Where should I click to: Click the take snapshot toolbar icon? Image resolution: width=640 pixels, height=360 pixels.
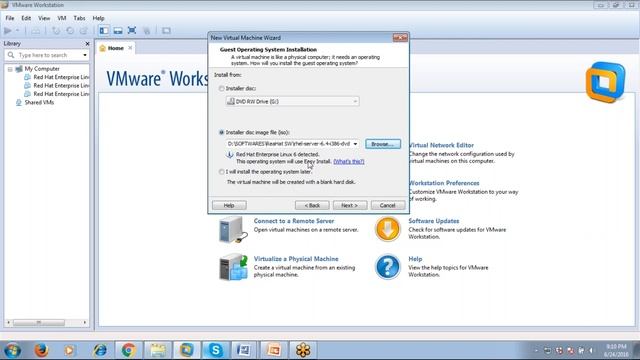[56, 31]
